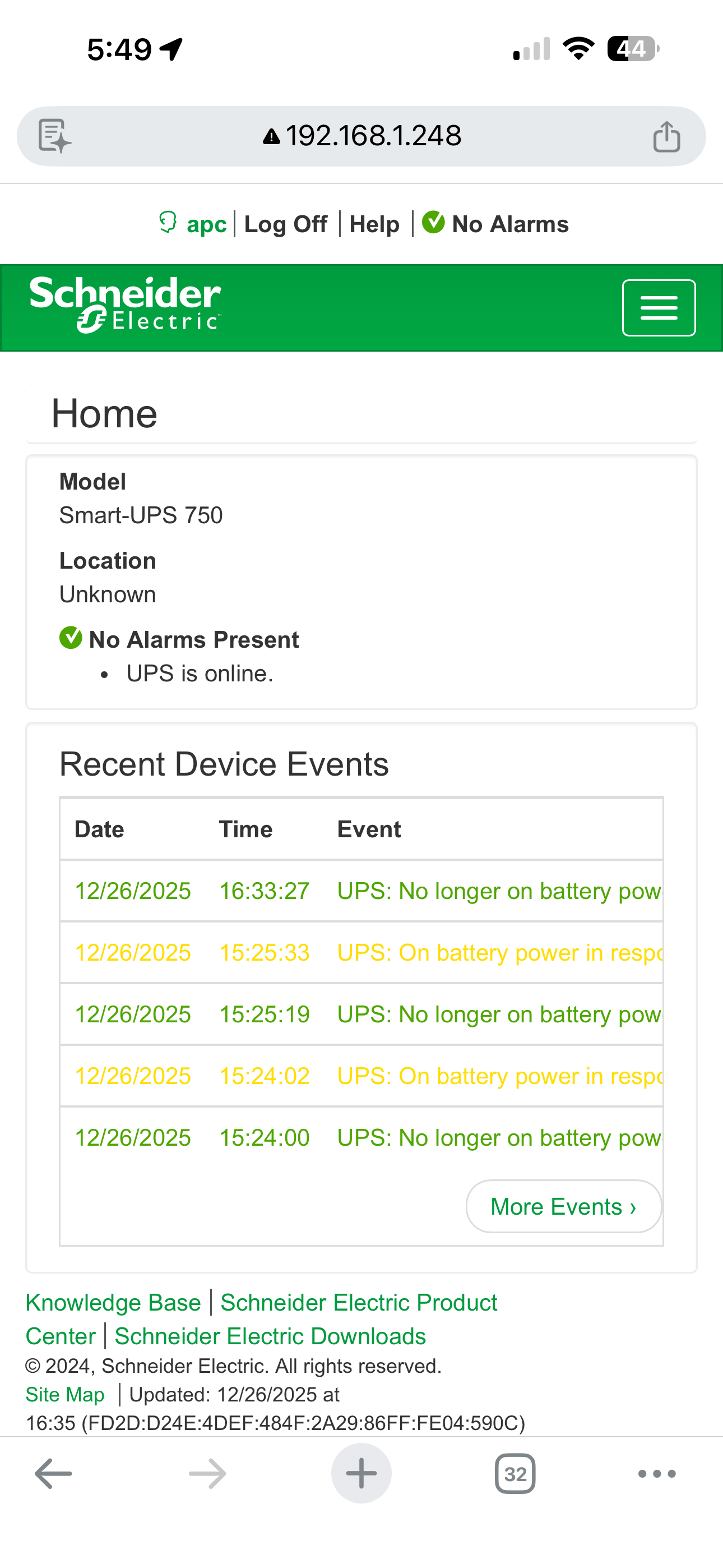Tap the share icon in address bar

666,136
